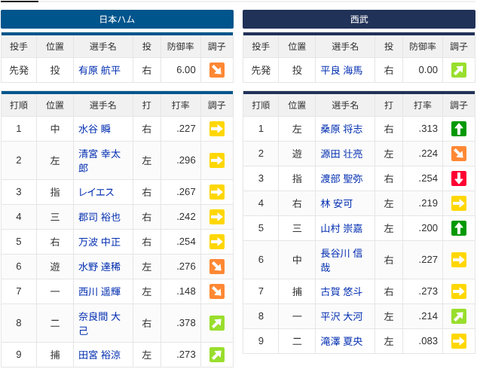
Task: Click batting average .313
Action: click(428, 129)
